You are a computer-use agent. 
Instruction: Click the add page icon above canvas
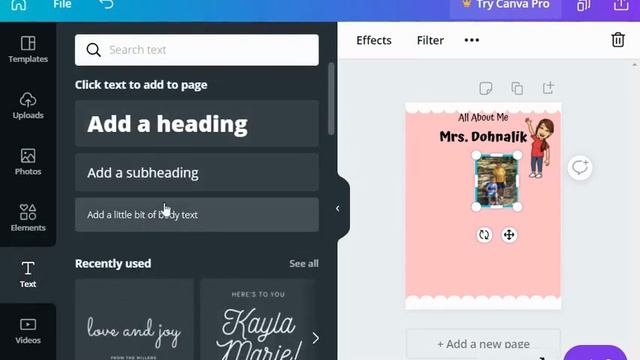[548, 88]
